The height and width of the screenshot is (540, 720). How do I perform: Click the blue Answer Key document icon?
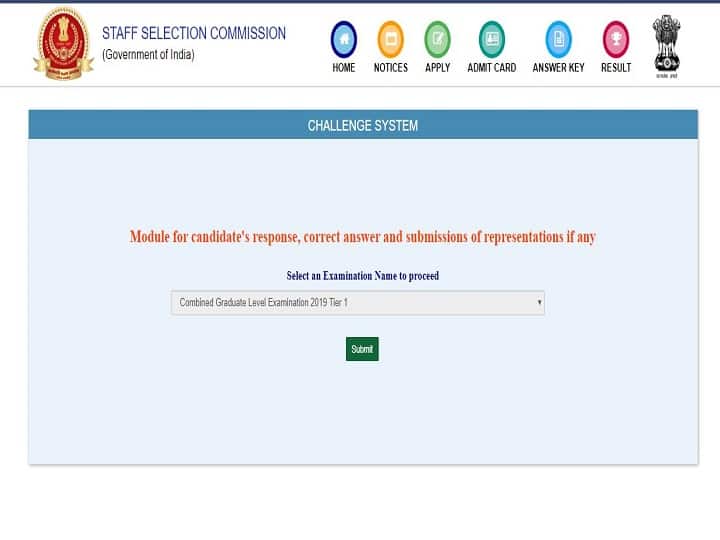tap(558, 39)
